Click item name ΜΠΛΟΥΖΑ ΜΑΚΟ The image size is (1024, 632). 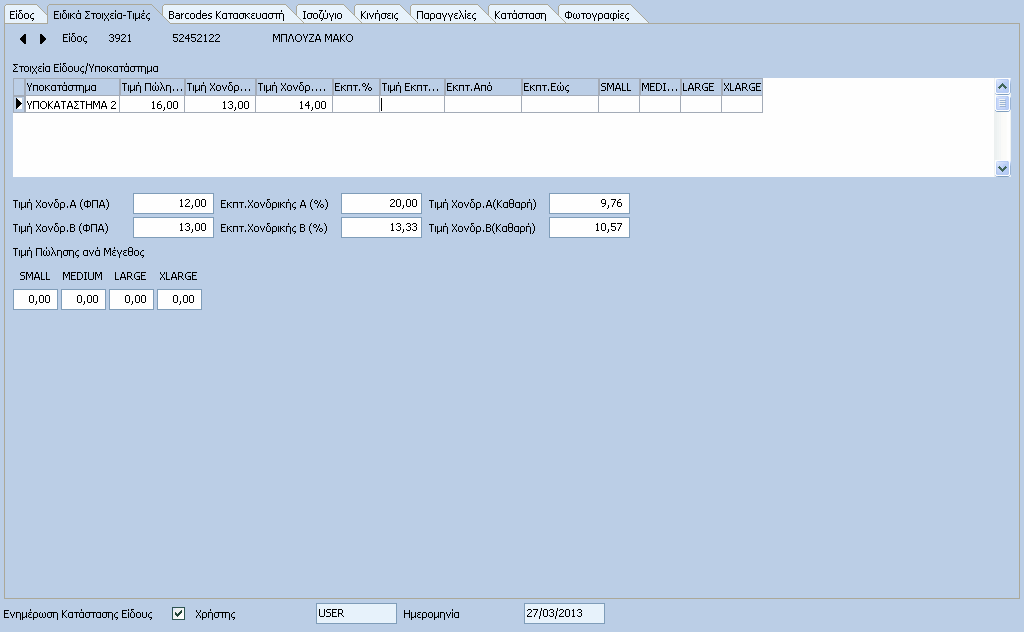coord(312,39)
